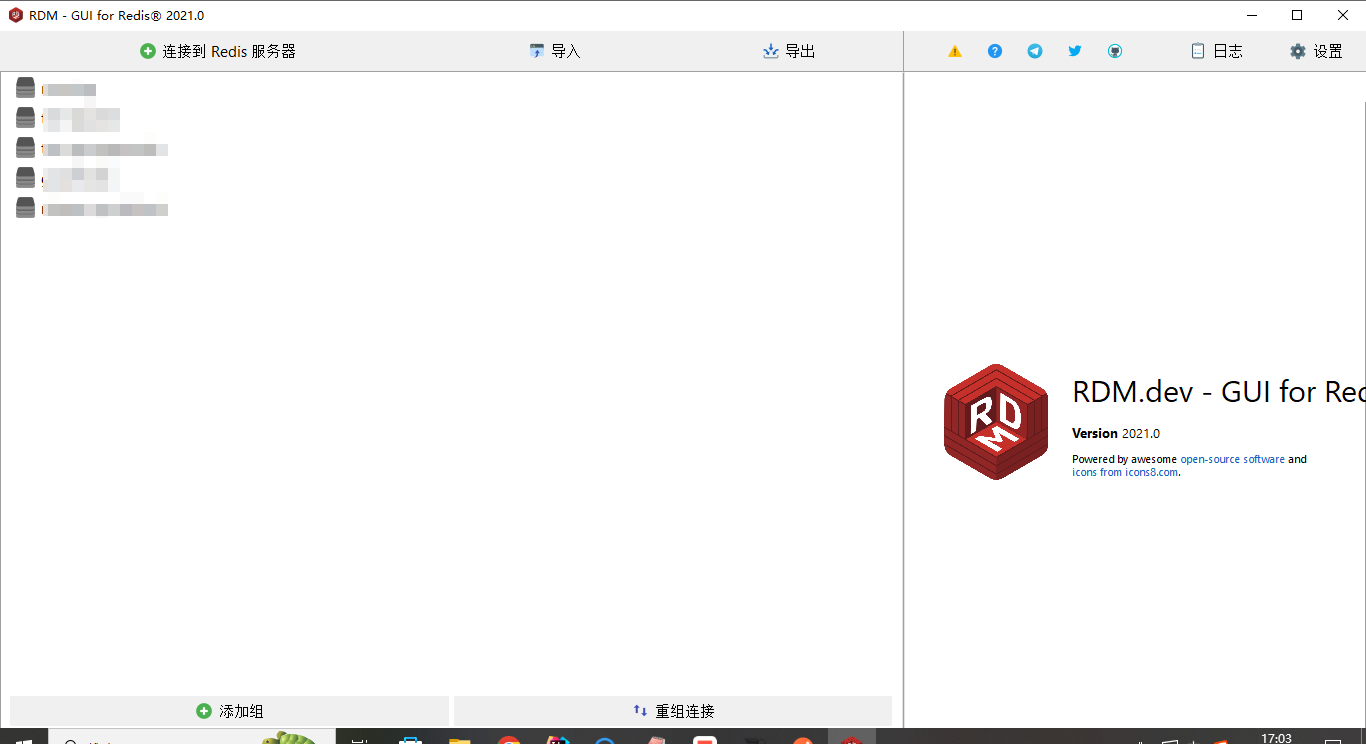Open the Twitter bird icon
The height and width of the screenshot is (744, 1366).
click(x=1075, y=51)
